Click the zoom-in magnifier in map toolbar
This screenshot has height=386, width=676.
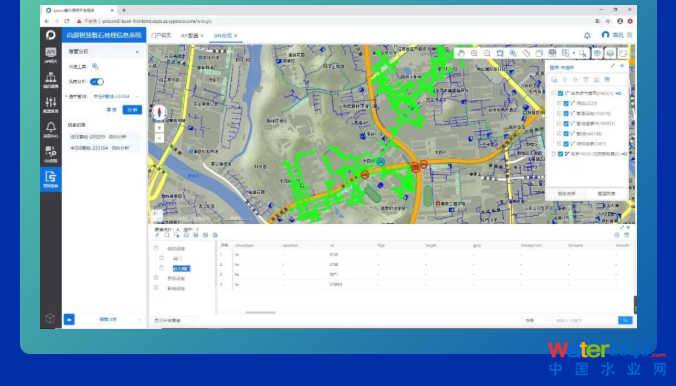click(474, 53)
